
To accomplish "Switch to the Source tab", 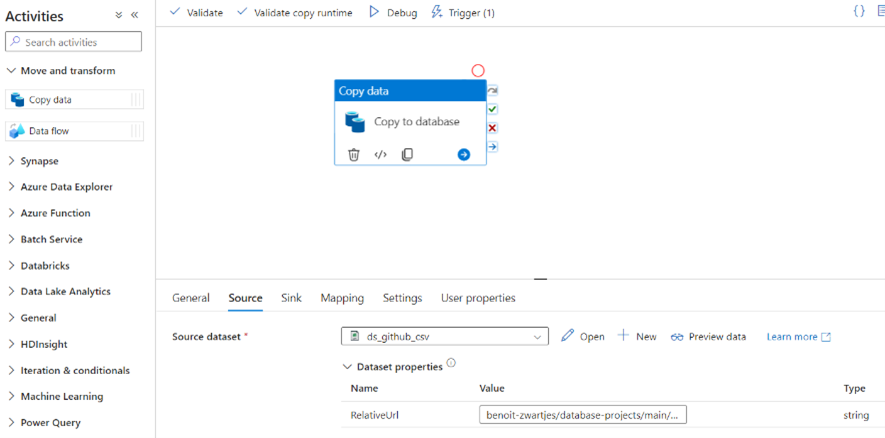I will point(246,297).
